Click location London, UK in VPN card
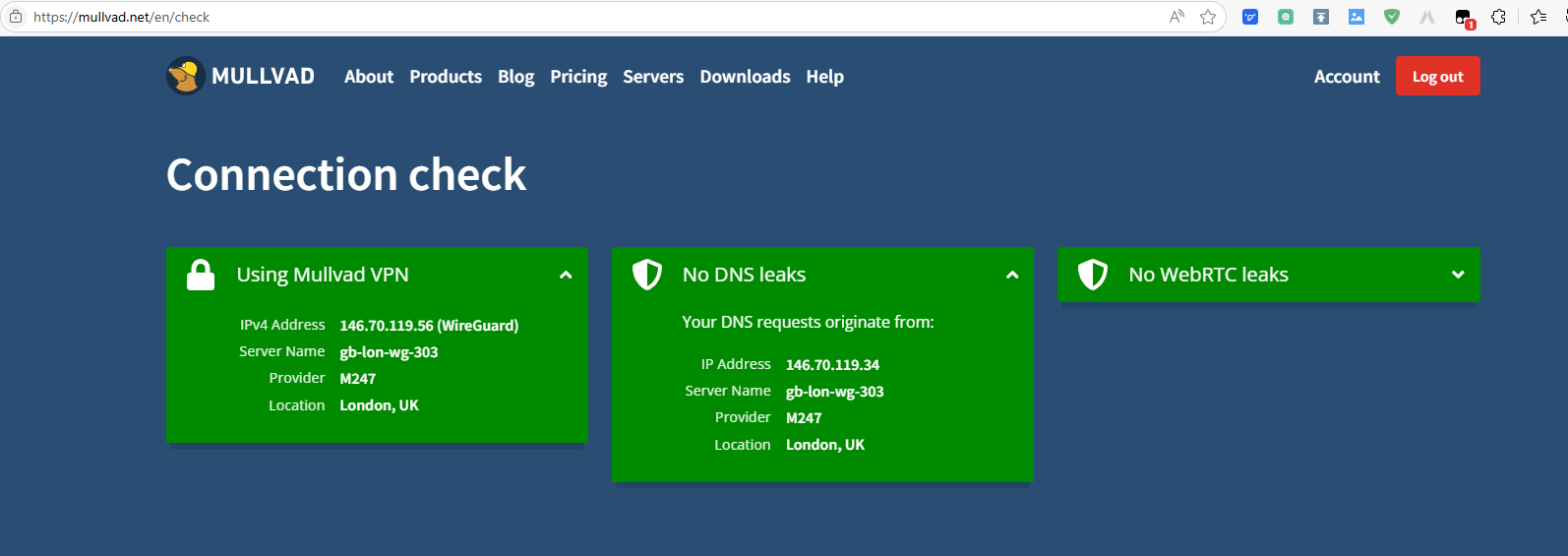This screenshot has height=556, width=1568. click(380, 405)
